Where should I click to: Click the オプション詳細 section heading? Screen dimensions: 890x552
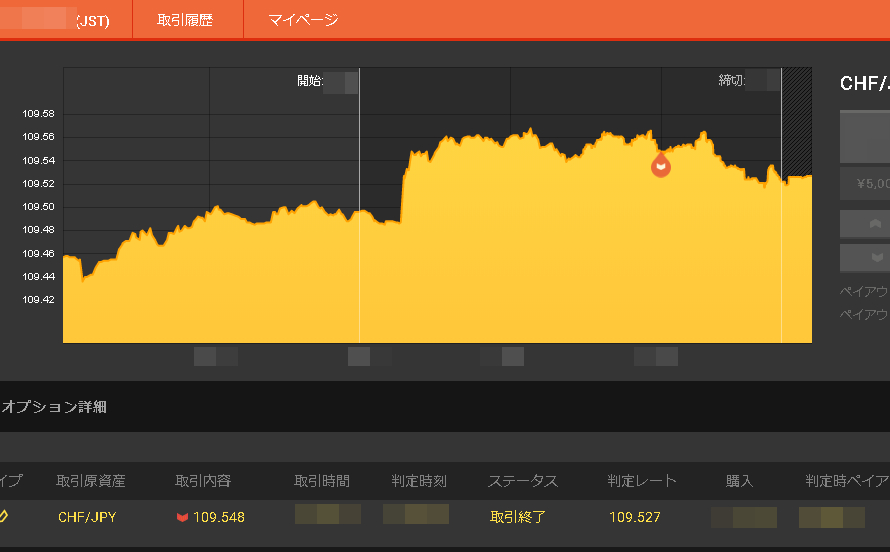[x=54, y=407]
